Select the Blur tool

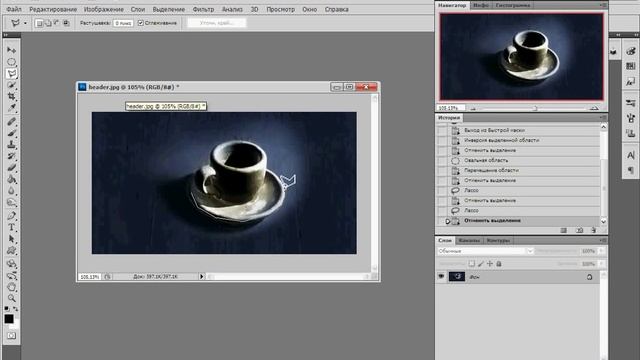(11, 191)
